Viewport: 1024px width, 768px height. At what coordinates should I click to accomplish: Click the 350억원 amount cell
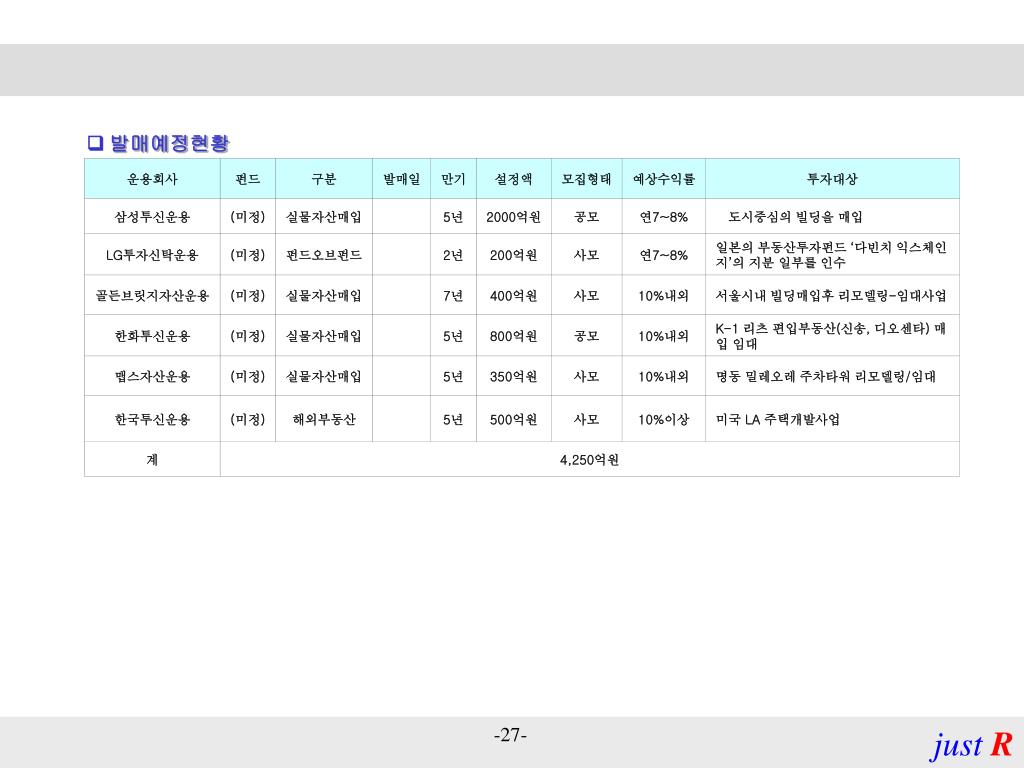[x=514, y=377]
